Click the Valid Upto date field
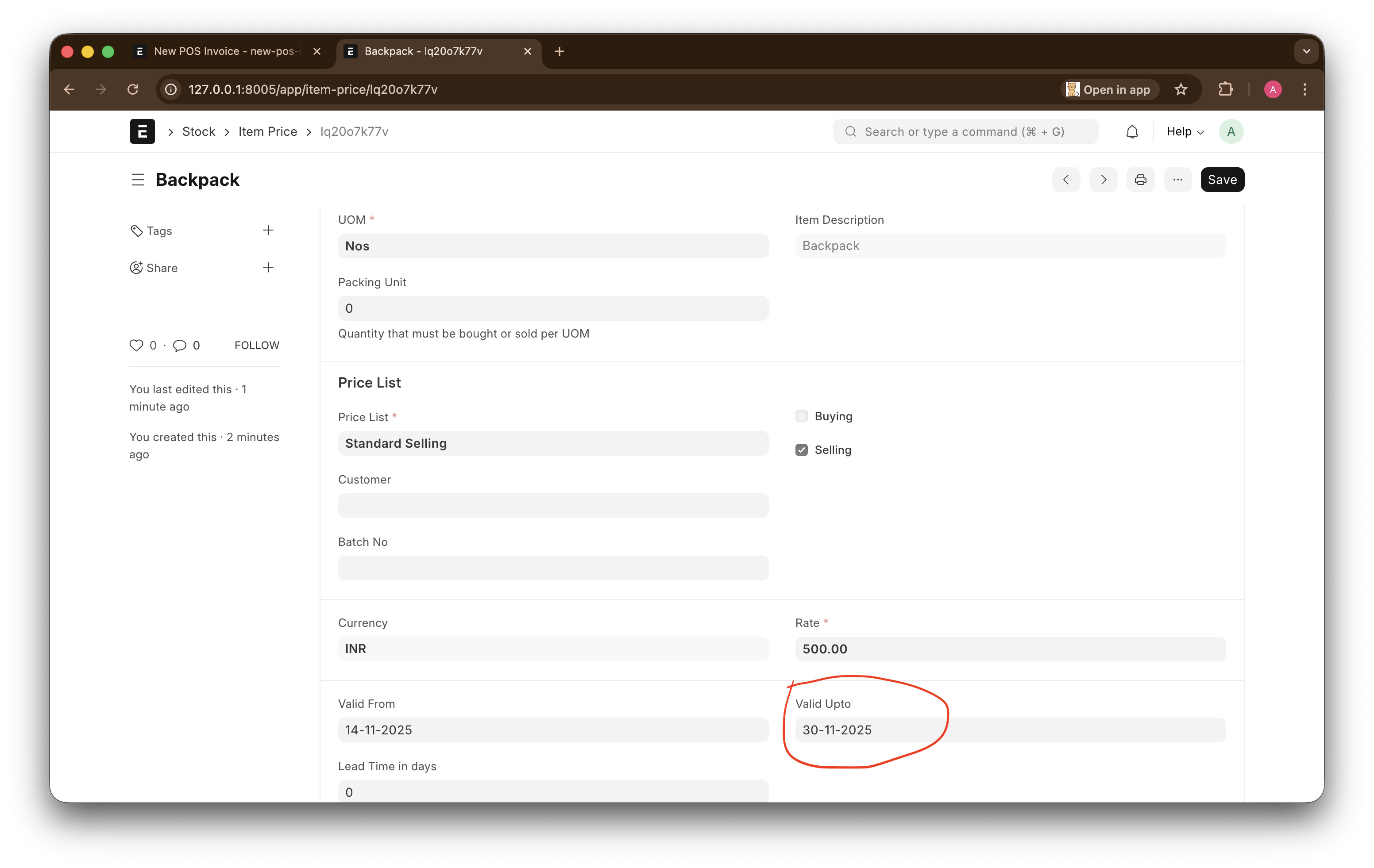 tap(1010, 730)
